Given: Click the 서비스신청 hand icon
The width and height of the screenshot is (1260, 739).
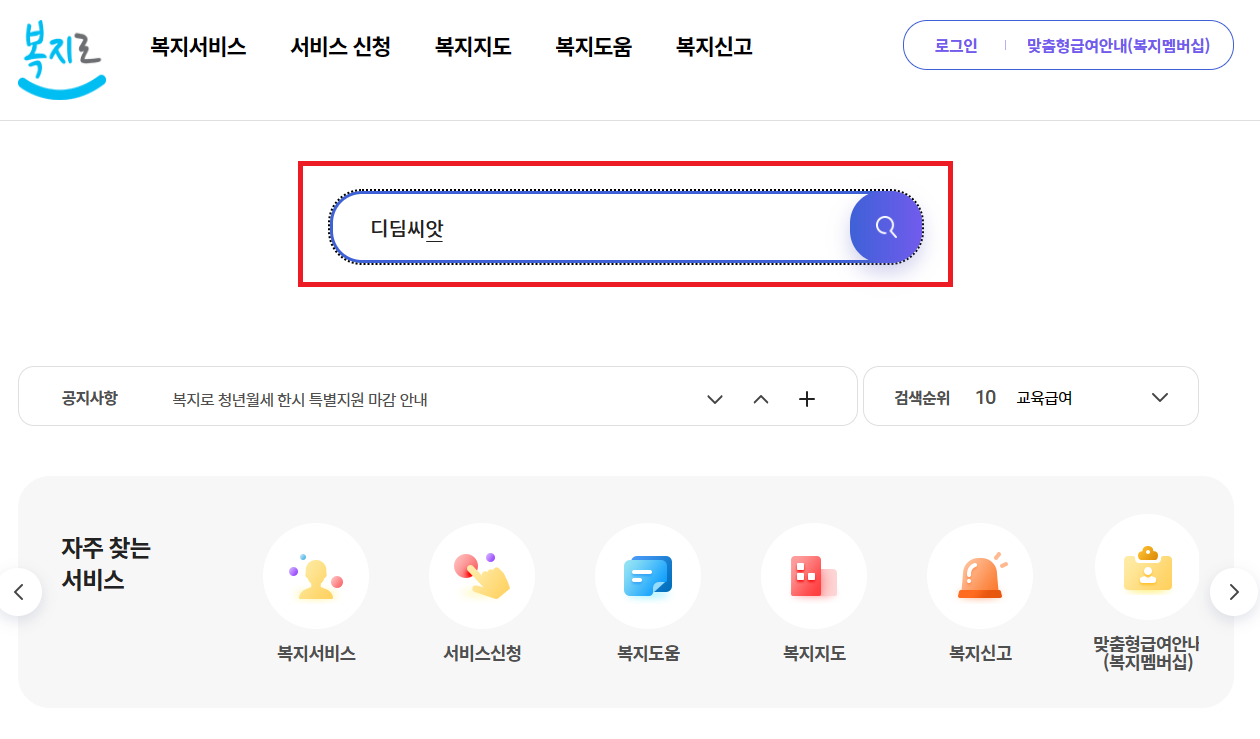Looking at the screenshot, I should point(482,576).
